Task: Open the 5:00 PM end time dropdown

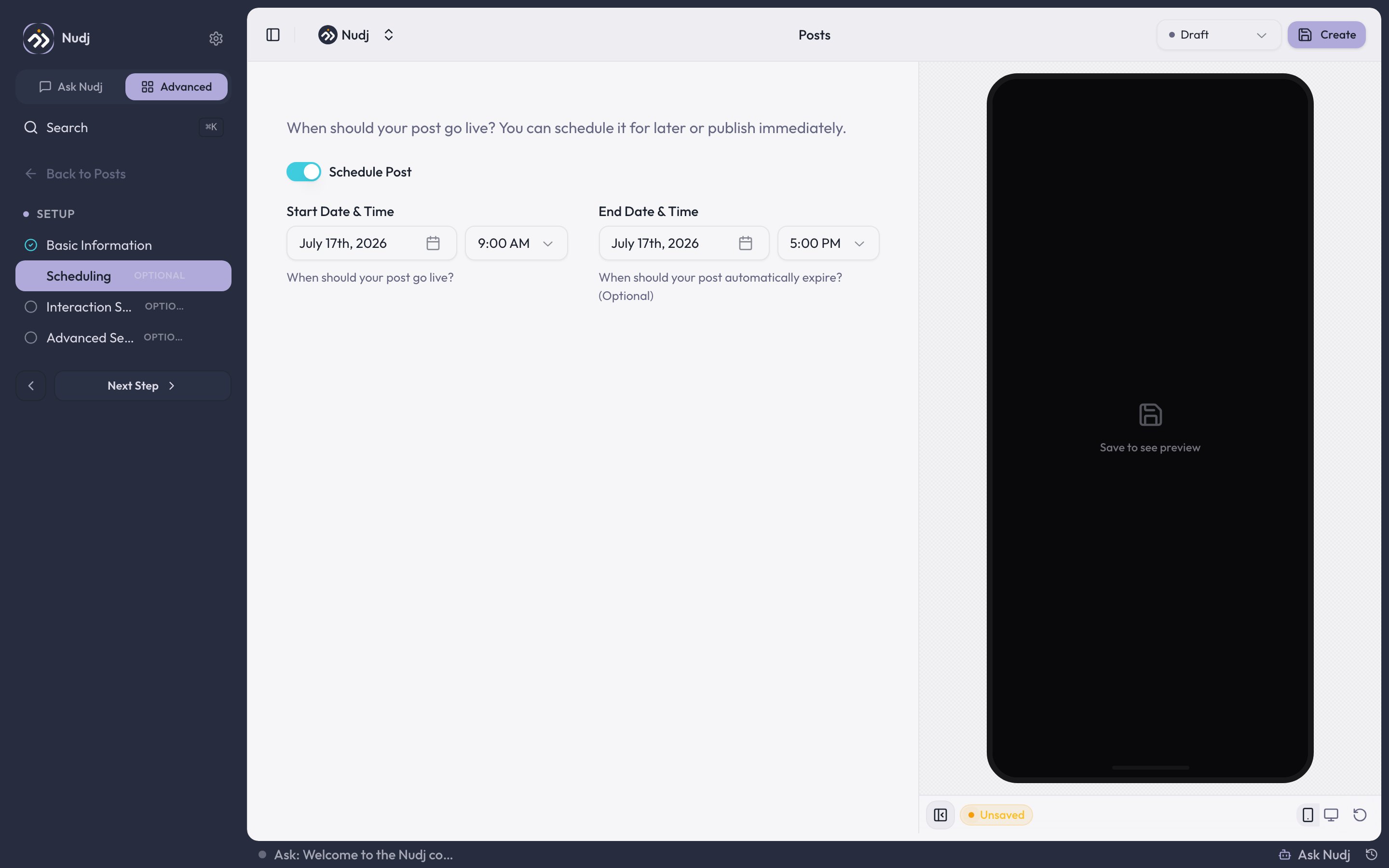Action: [x=828, y=244]
